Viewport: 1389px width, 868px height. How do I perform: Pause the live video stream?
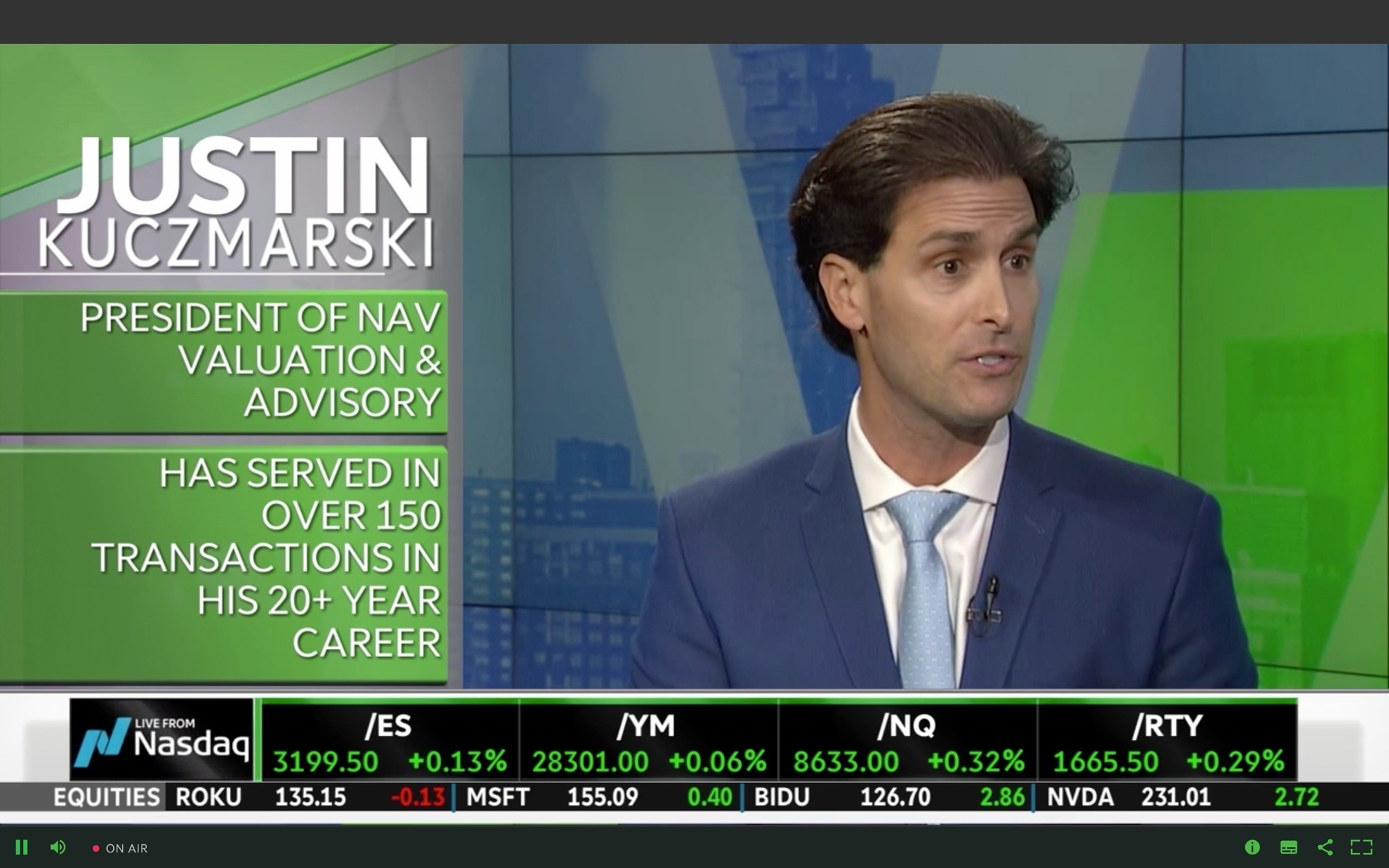tap(22, 848)
